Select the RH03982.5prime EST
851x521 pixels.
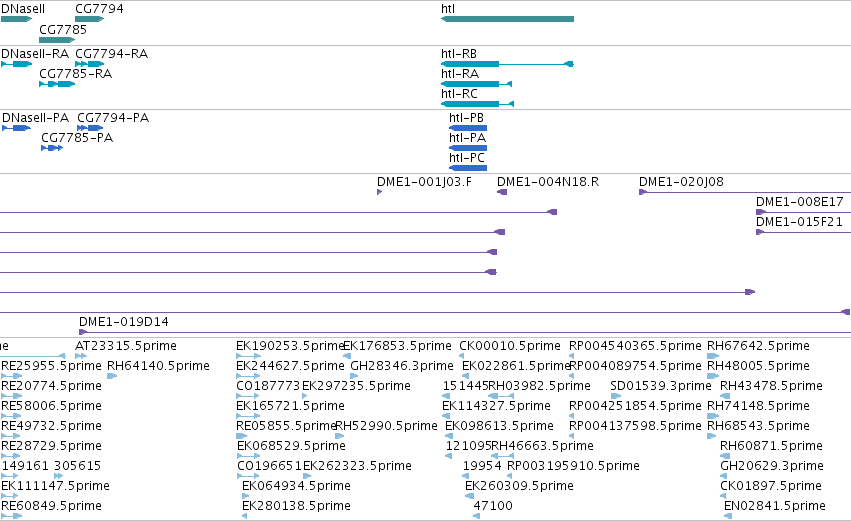(x=501, y=396)
